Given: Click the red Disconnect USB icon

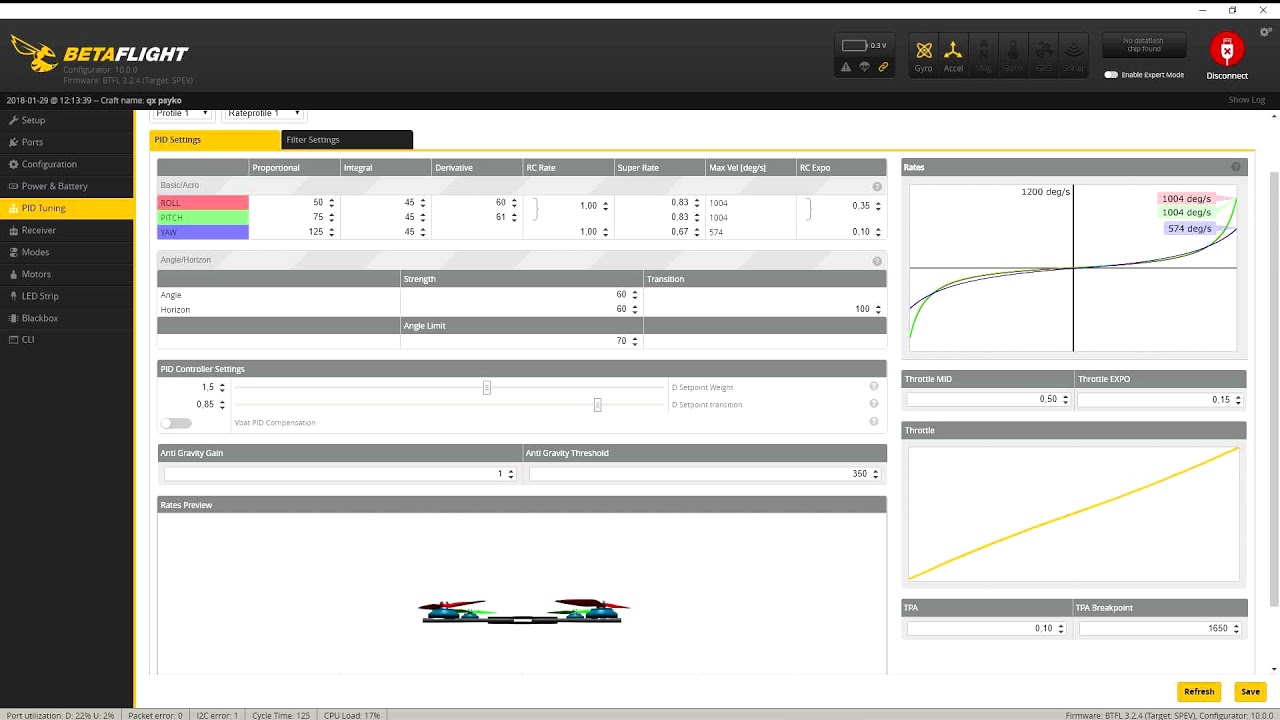Looking at the screenshot, I should [x=1227, y=50].
